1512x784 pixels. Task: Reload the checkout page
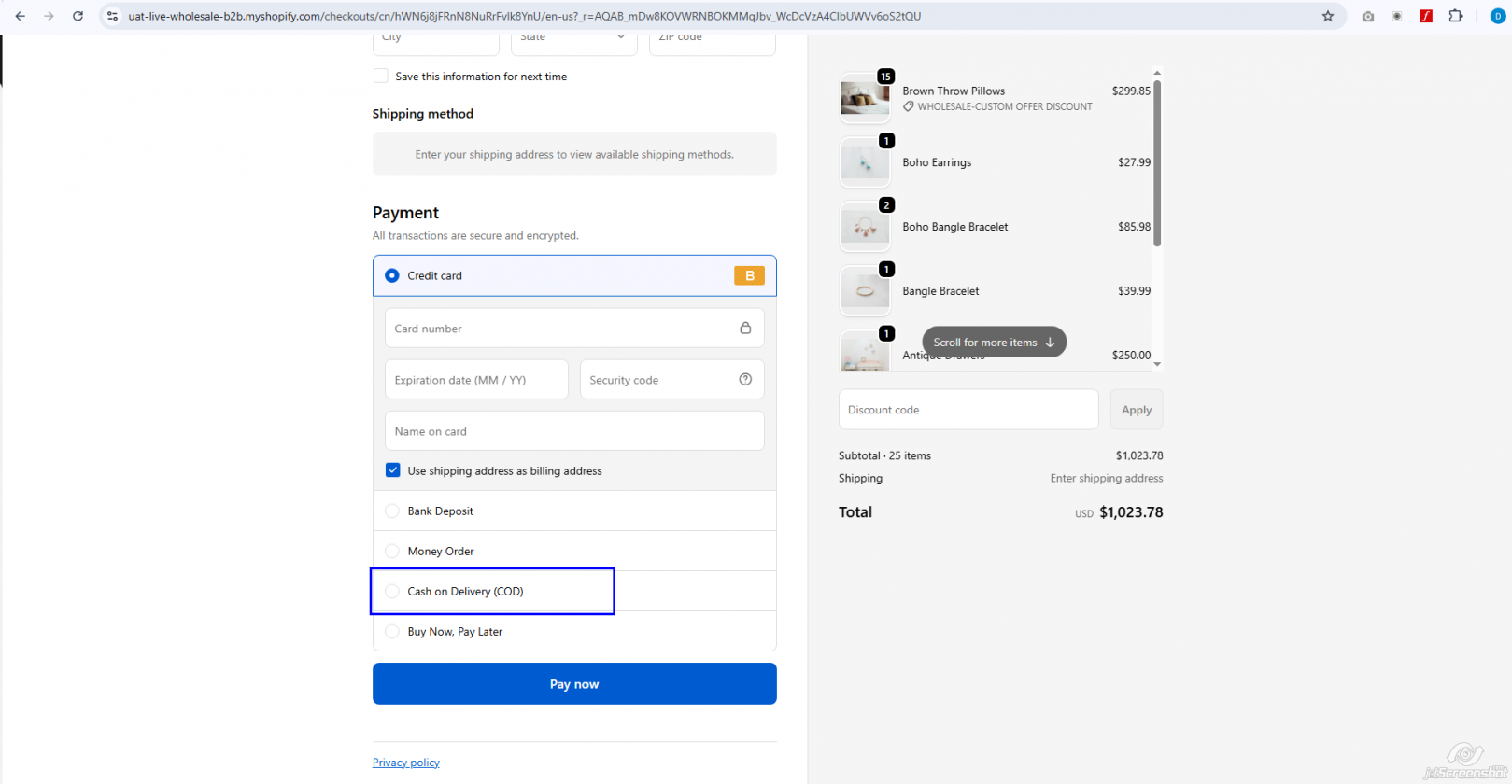tap(78, 16)
